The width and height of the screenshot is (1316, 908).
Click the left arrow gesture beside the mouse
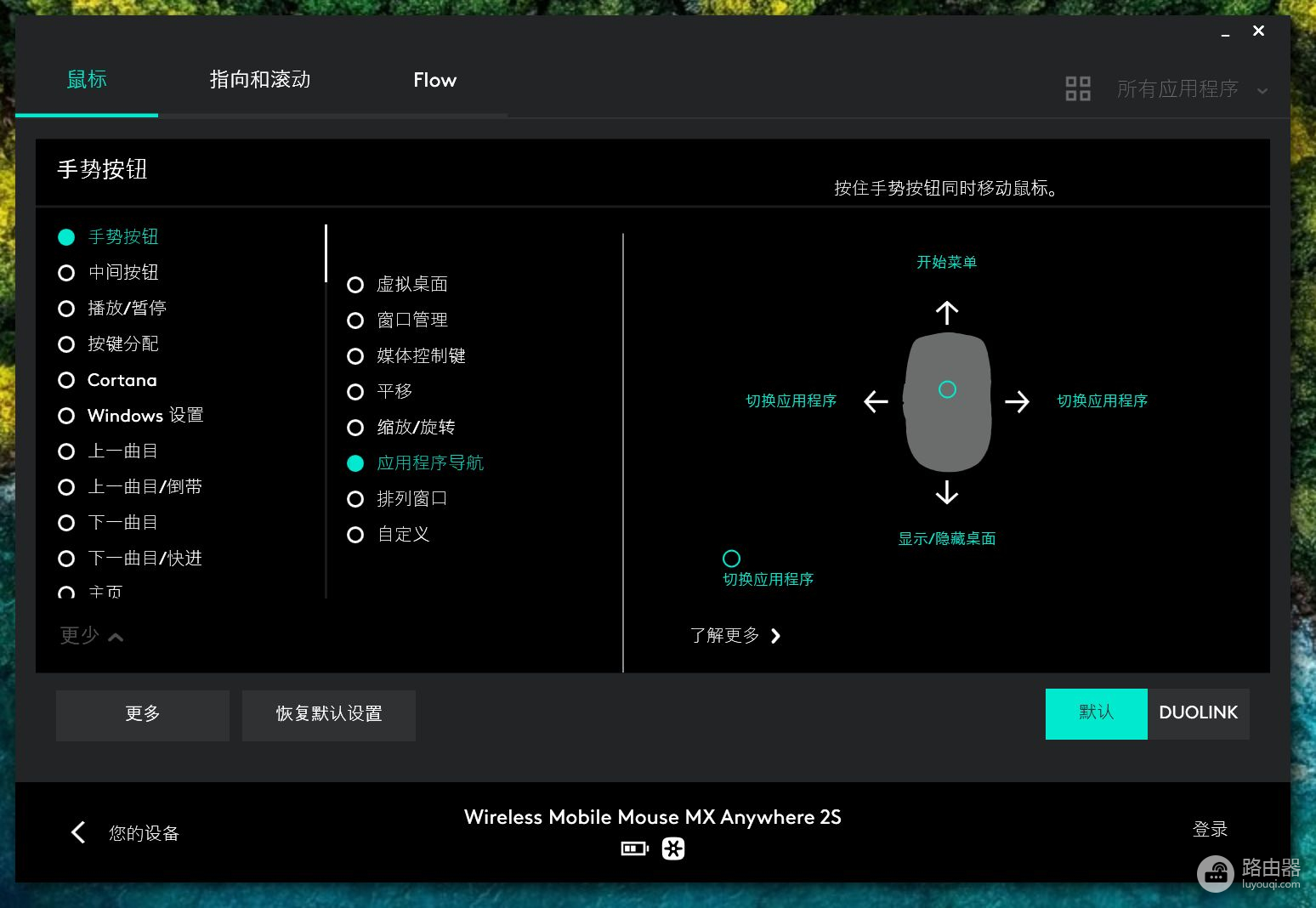pos(876,401)
